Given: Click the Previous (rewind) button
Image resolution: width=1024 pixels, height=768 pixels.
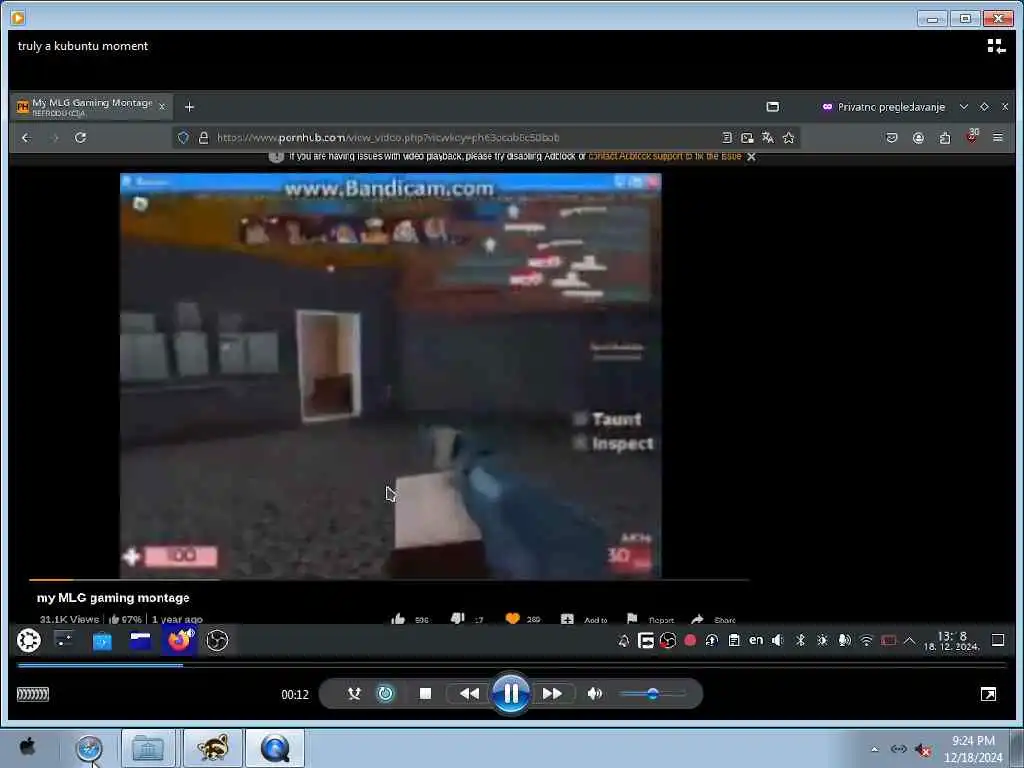Looking at the screenshot, I should [x=469, y=694].
